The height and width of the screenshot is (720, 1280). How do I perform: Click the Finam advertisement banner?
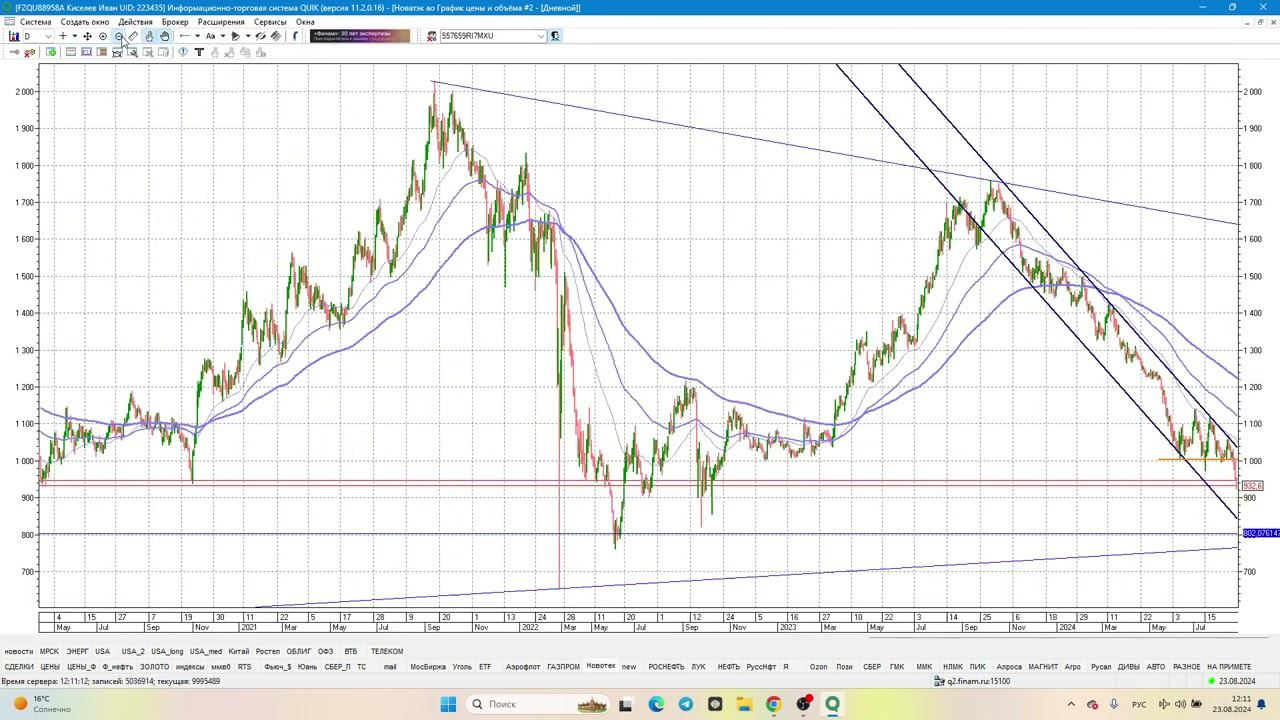coord(360,36)
